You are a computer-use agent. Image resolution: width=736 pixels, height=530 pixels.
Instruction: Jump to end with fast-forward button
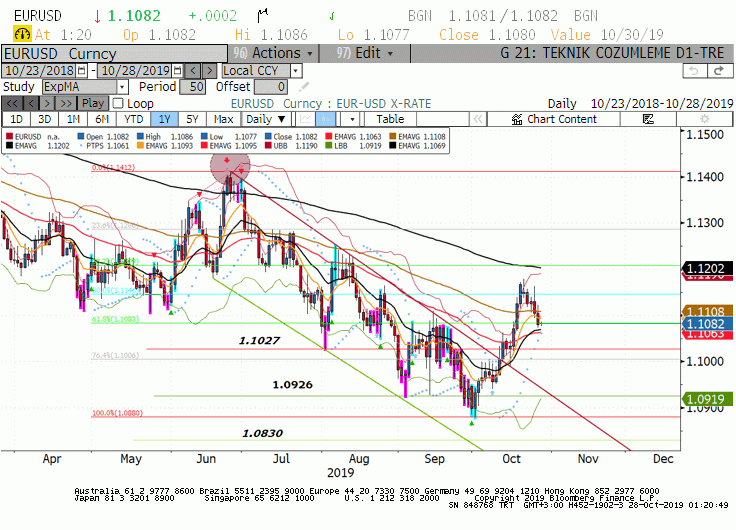point(66,103)
